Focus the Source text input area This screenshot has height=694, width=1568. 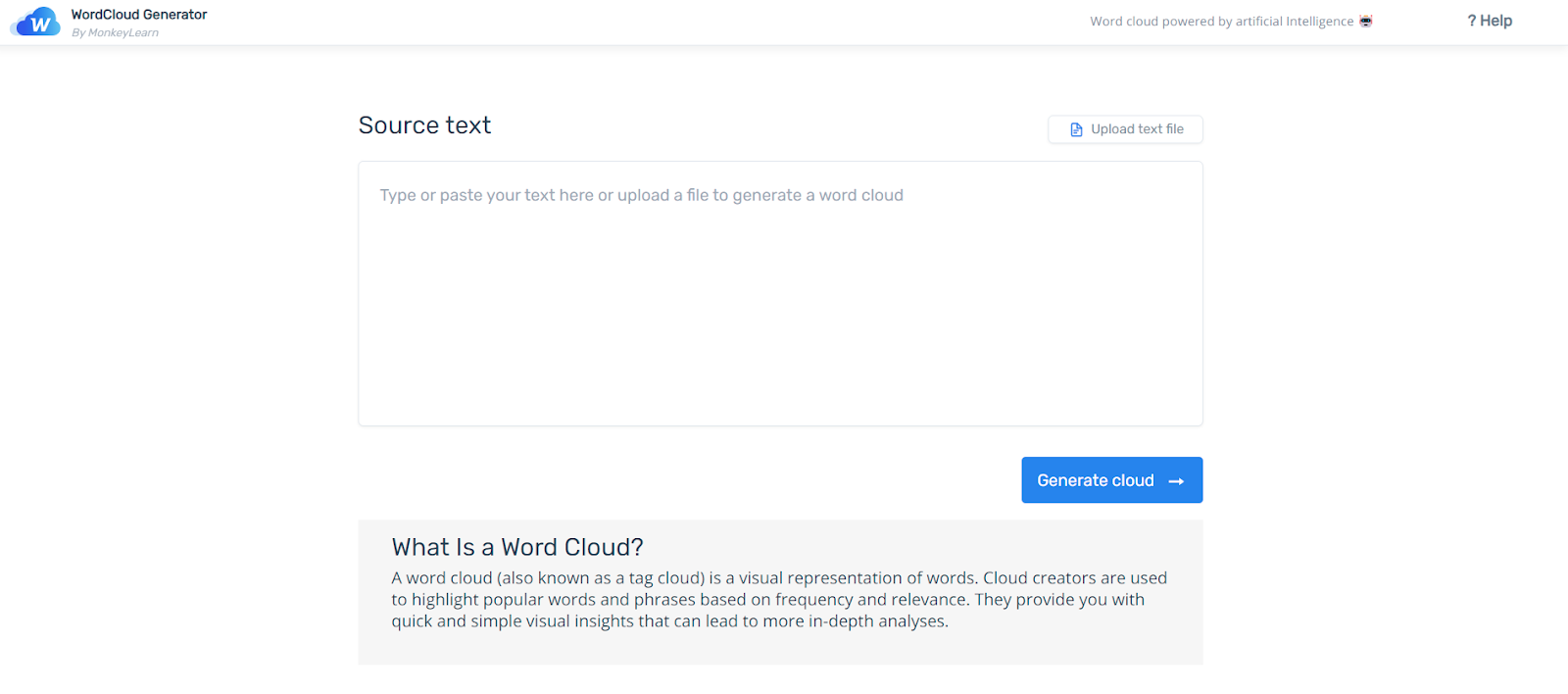pyautogui.click(x=780, y=294)
